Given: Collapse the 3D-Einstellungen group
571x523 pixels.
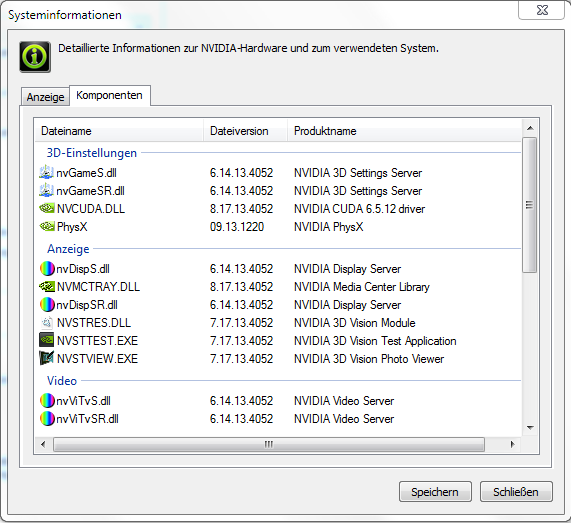Looking at the screenshot, I should [x=92, y=153].
